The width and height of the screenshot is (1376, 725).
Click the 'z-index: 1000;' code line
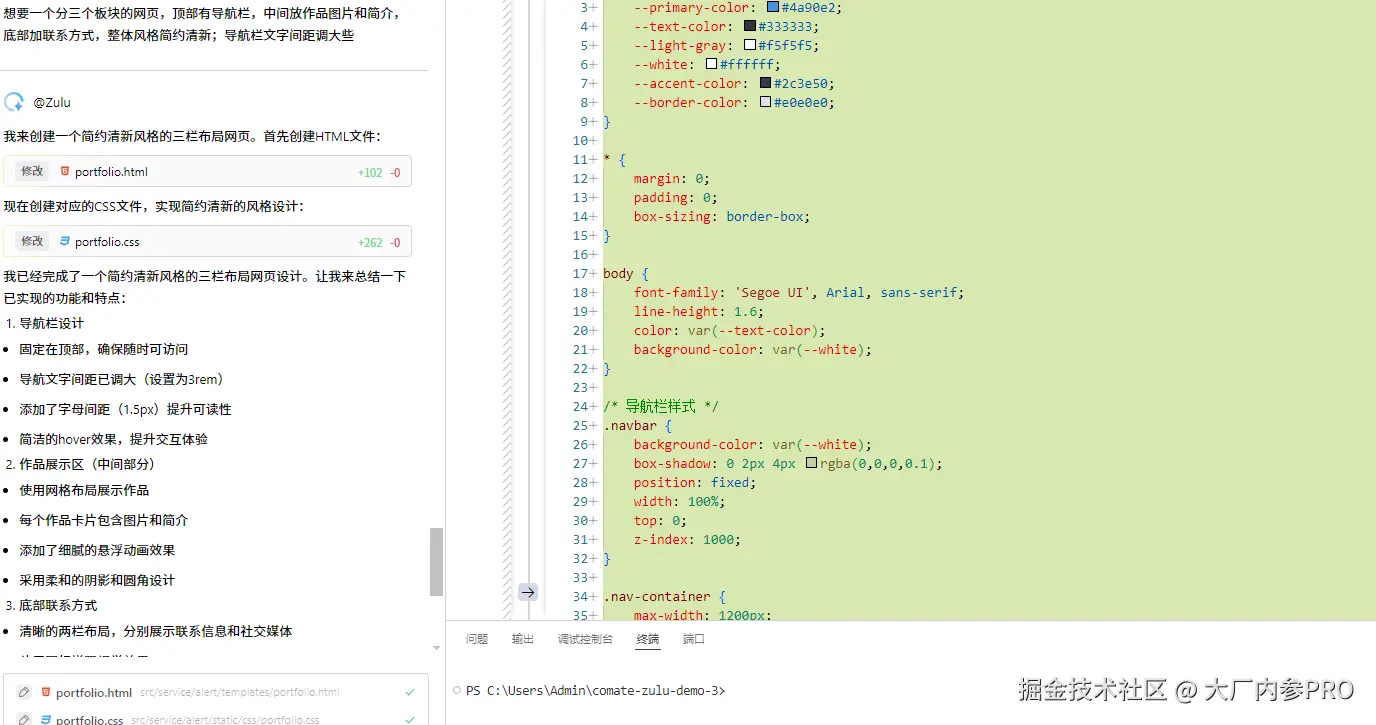tap(687, 539)
